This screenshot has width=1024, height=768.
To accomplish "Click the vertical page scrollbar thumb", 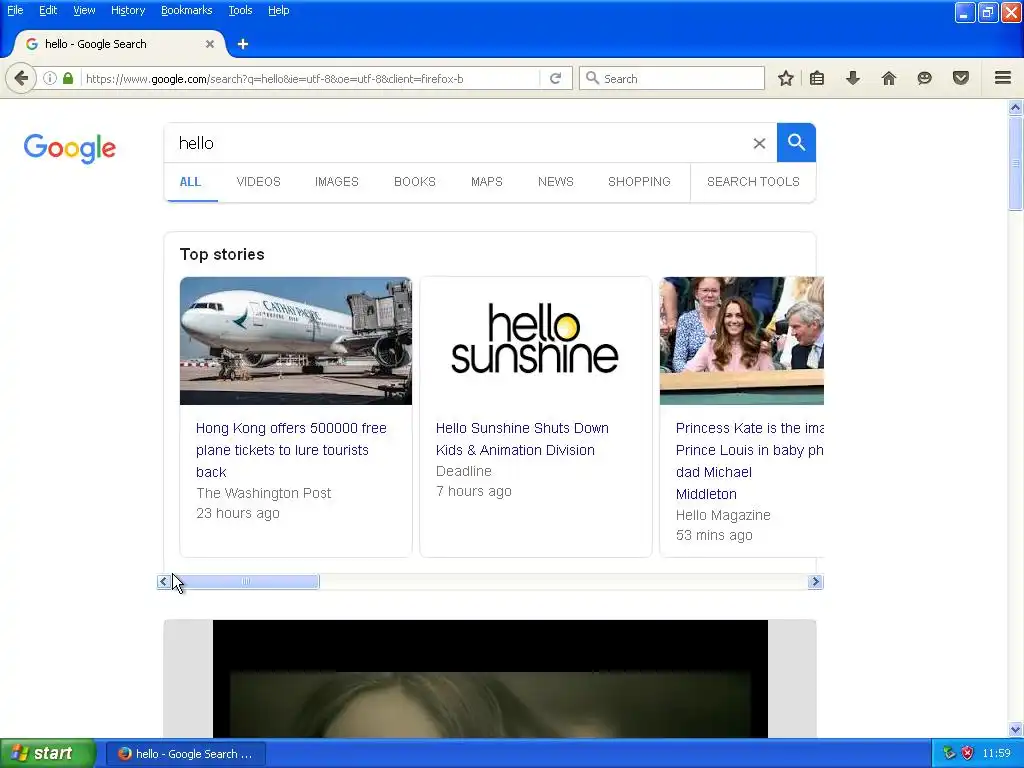I will pyautogui.click(x=1016, y=163).
